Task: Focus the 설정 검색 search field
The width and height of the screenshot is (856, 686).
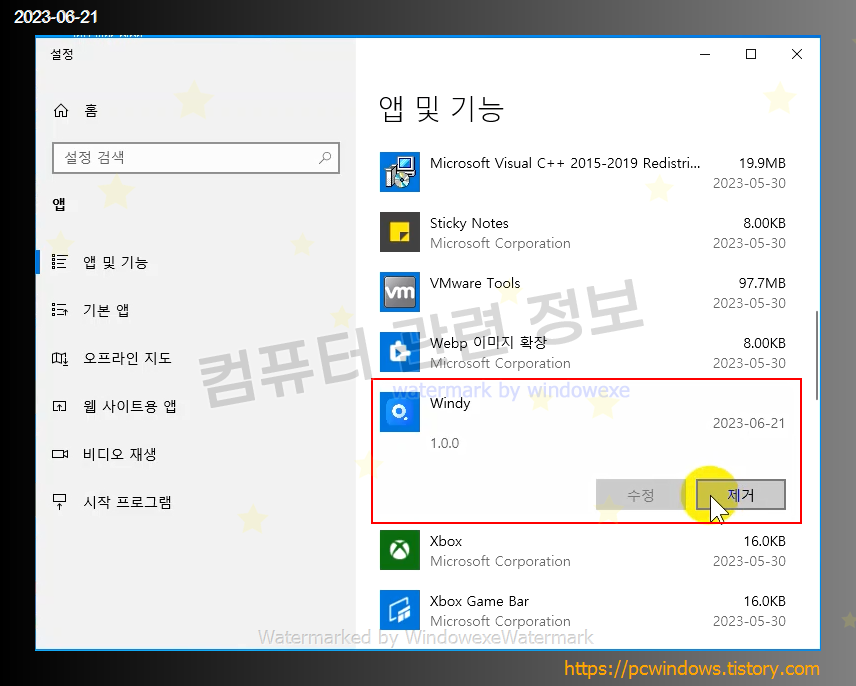Action: pyautogui.click(x=196, y=158)
